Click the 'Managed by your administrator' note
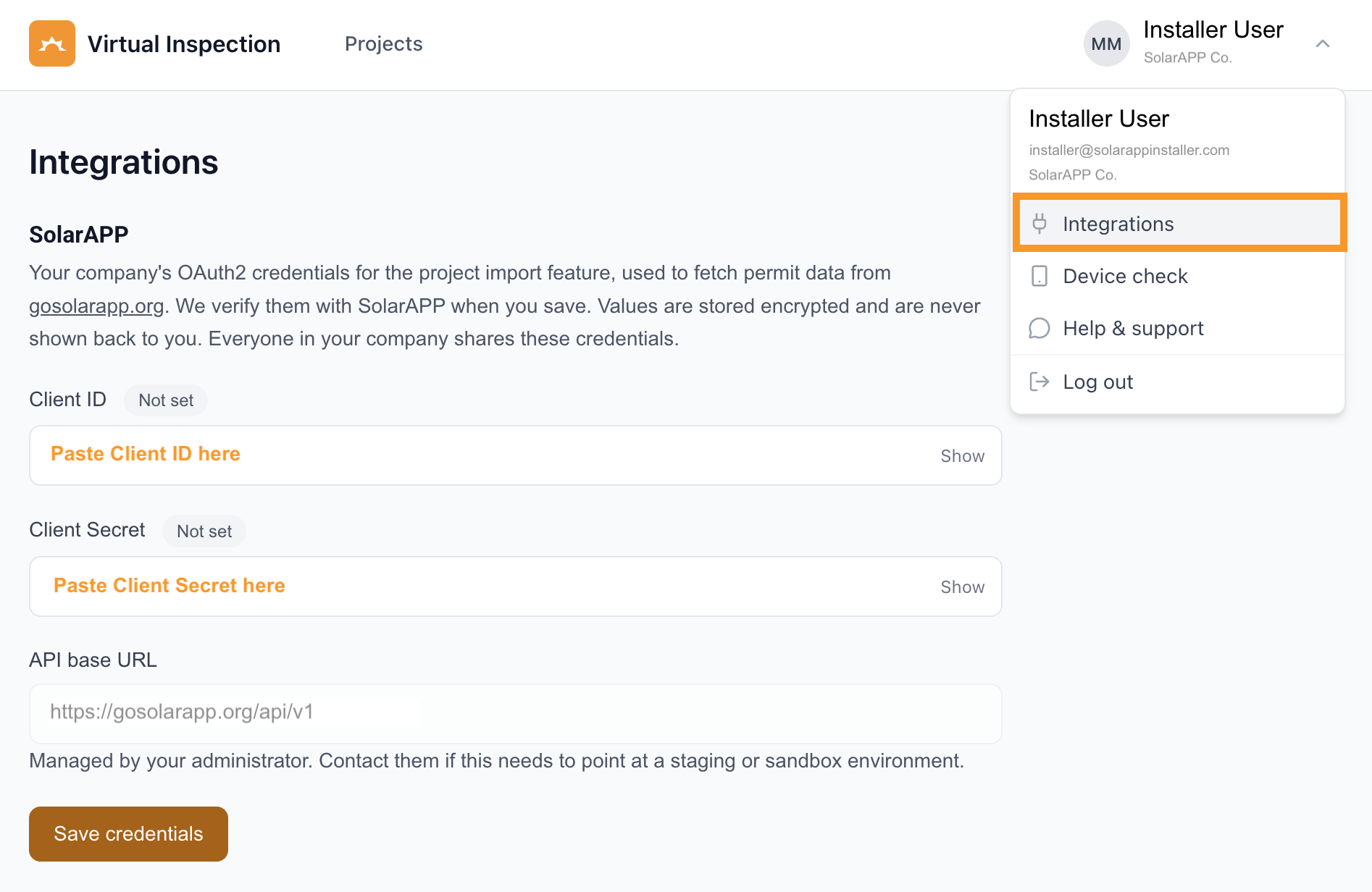 (x=497, y=761)
